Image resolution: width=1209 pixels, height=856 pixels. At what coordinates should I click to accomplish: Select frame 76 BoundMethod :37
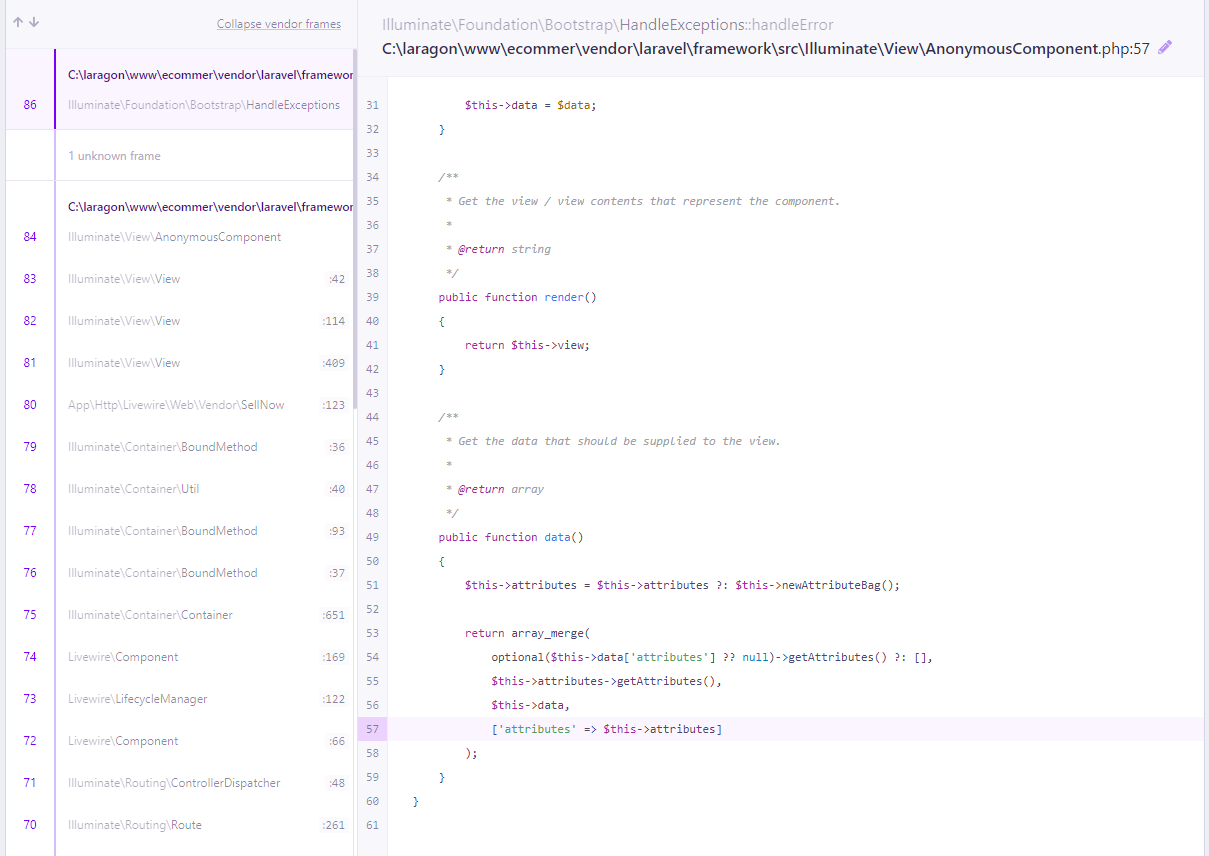pyautogui.click(x=180, y=573)
